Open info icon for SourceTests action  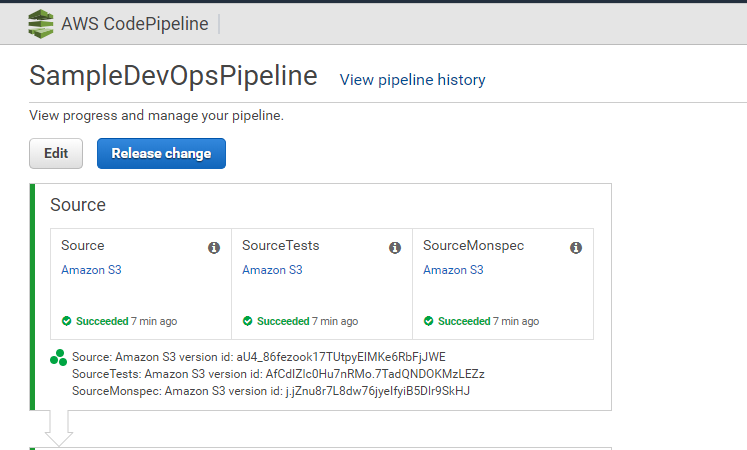395,247
